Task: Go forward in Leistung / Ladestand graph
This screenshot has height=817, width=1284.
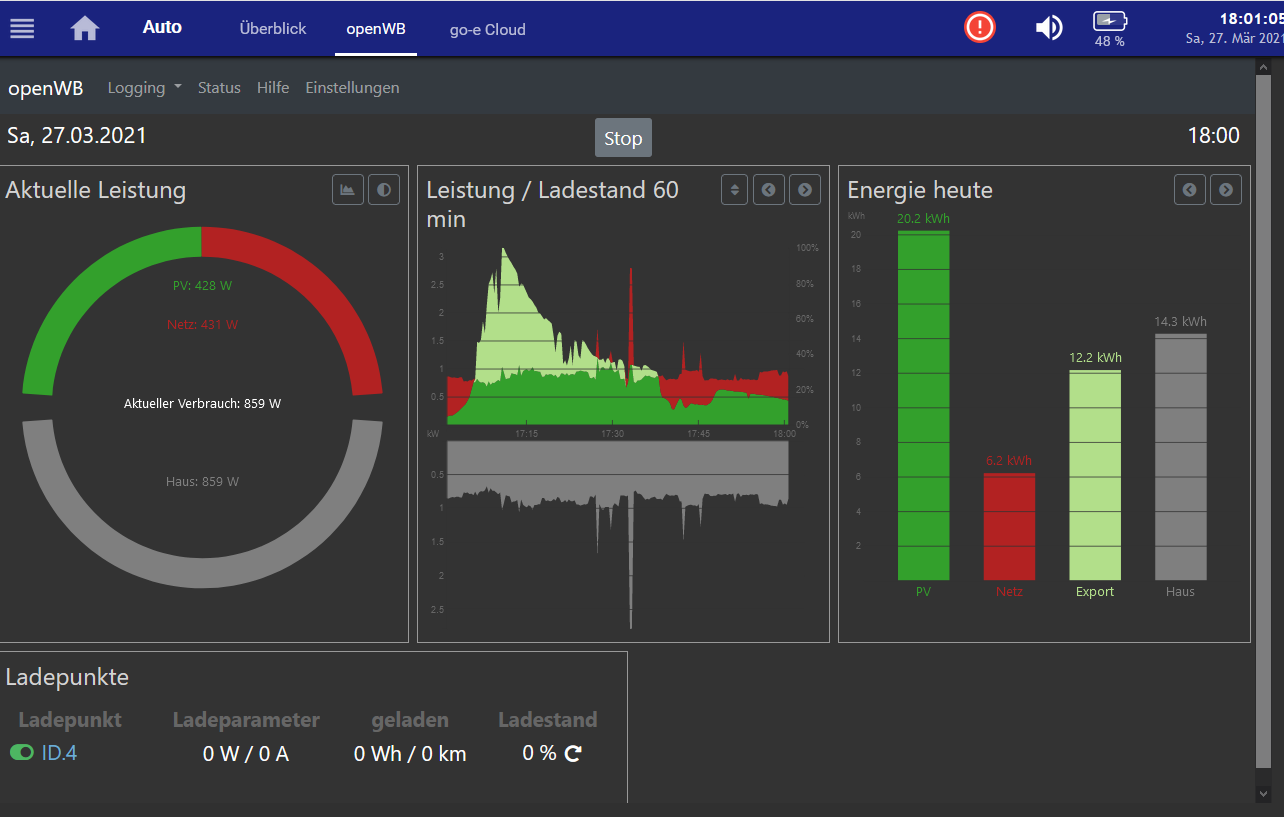Action: (805, 189)
